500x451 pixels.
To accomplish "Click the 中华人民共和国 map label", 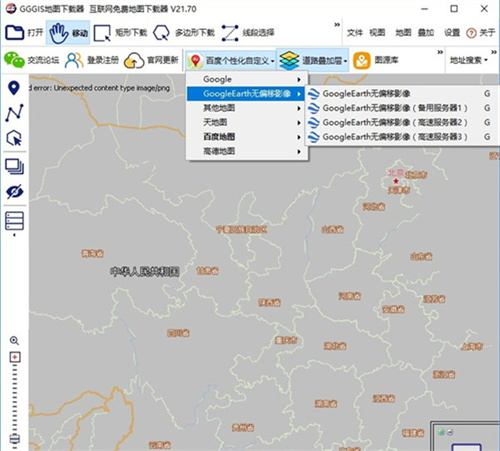I will click(x=145, y=272).
